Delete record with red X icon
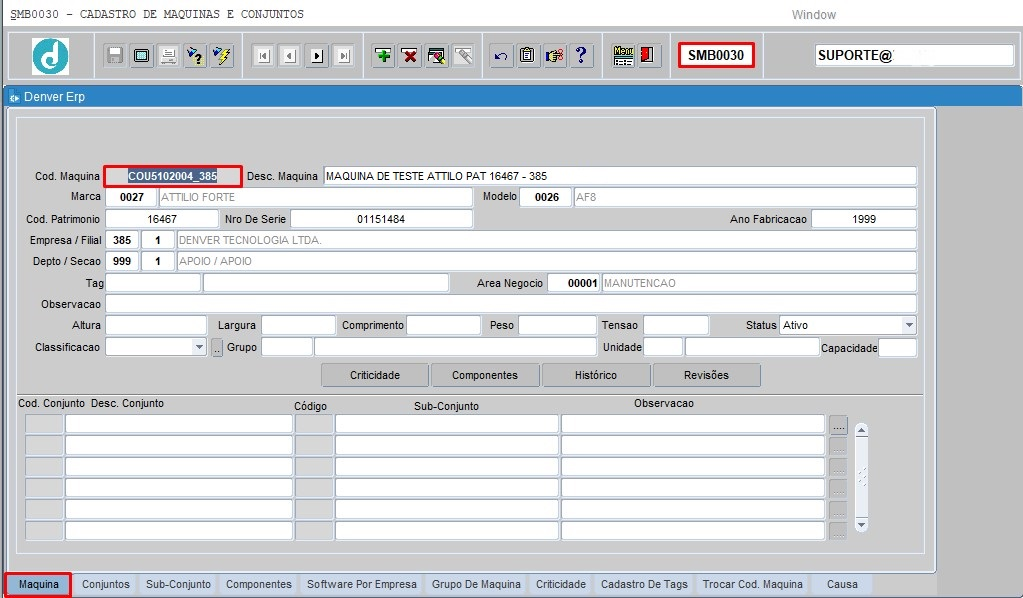1023x598 pixels. (410, 56)
